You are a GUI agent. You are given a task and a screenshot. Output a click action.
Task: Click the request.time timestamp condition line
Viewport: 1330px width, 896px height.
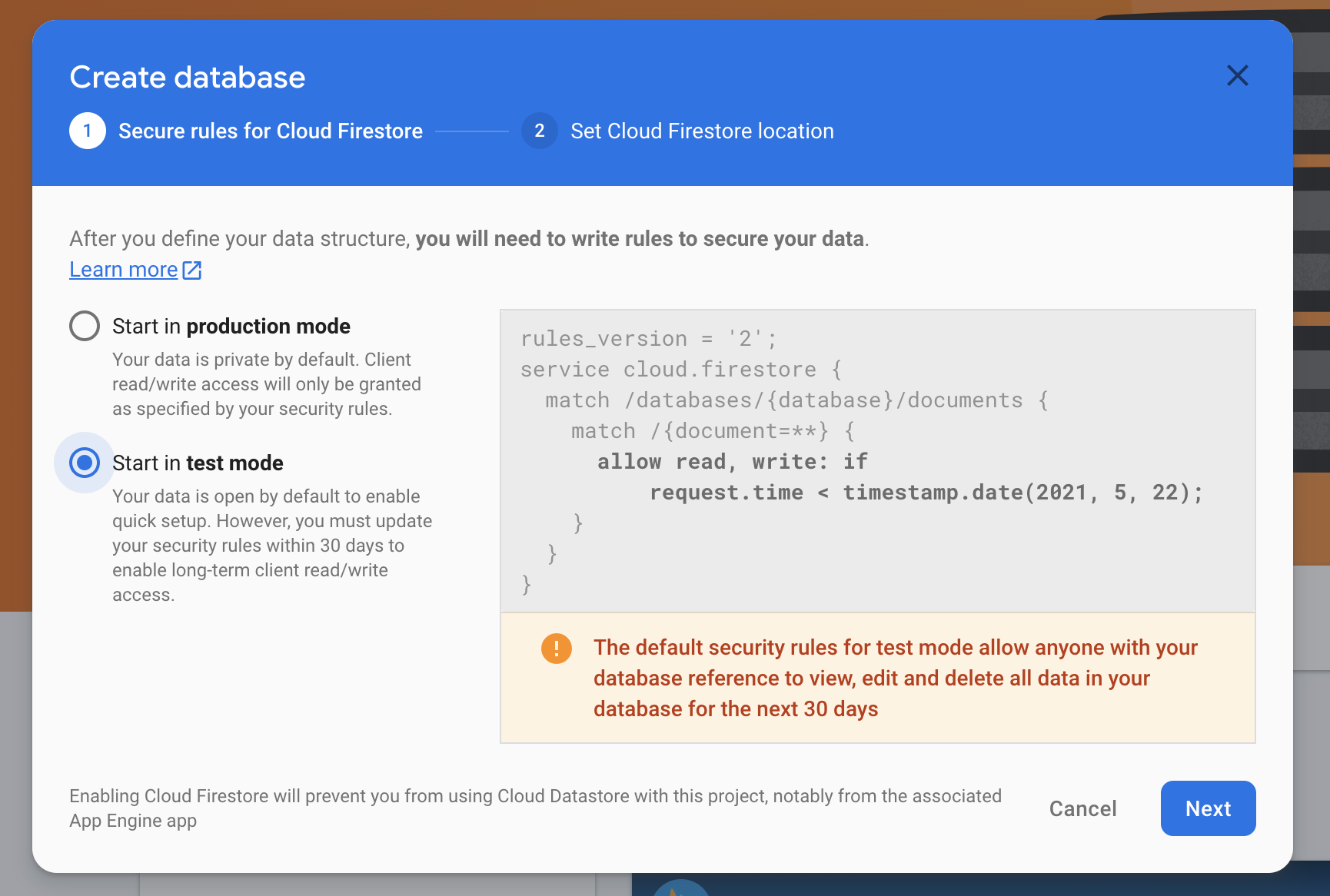926,493
